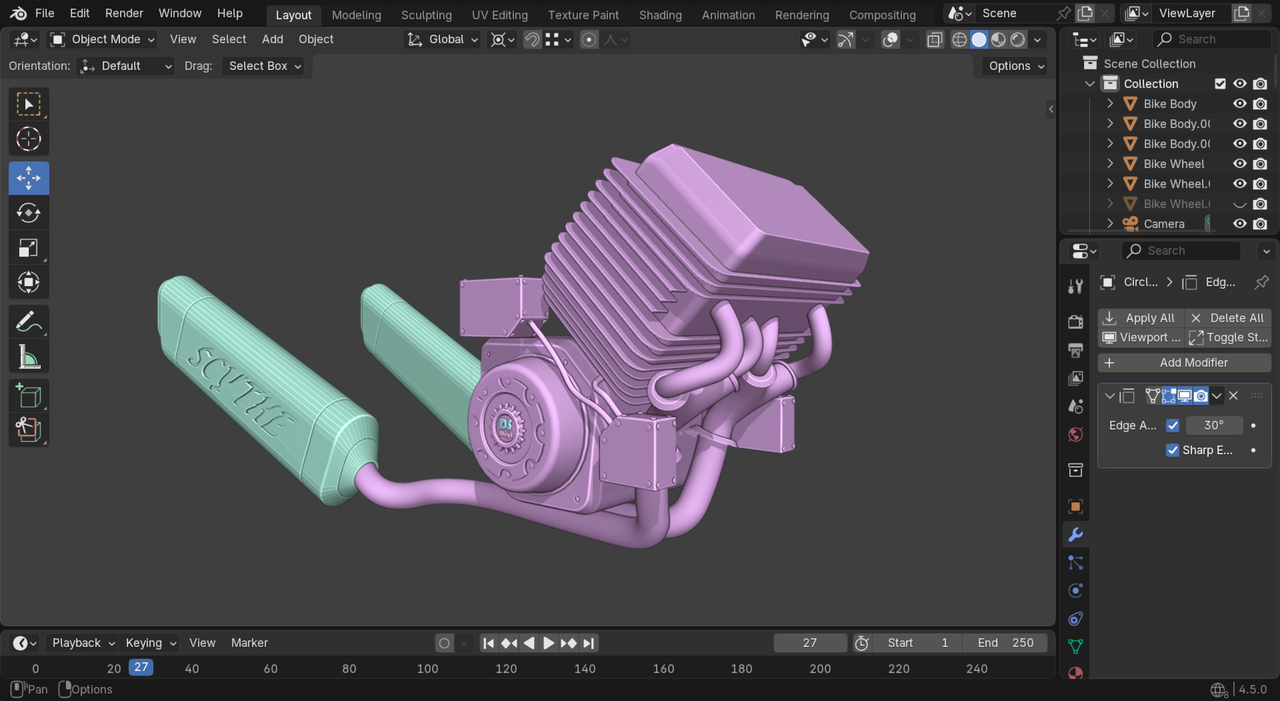Click the jump to last frame button
The width and height of the screenshot is (1280, 701).
click(589, 643)
